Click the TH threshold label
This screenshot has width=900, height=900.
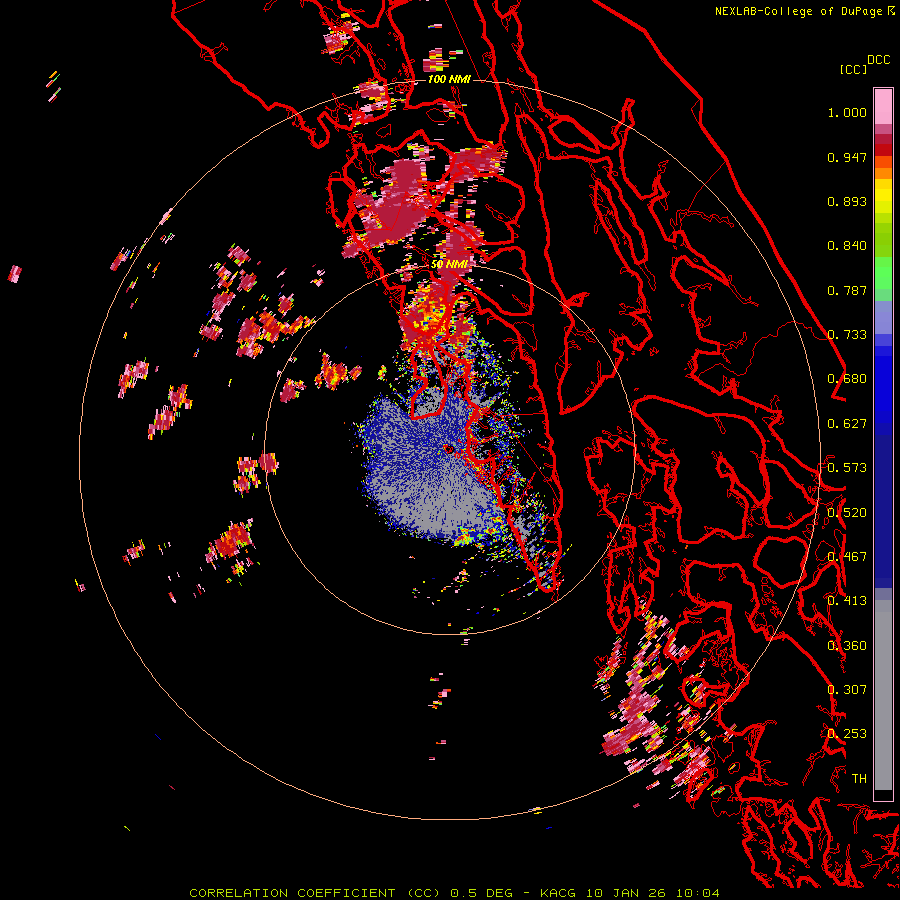859,779
